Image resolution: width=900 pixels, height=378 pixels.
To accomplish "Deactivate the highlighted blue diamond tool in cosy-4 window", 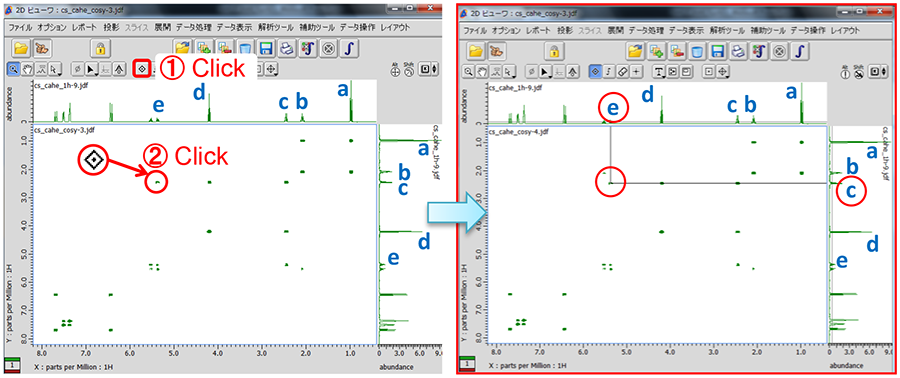I will coord(596,71).
